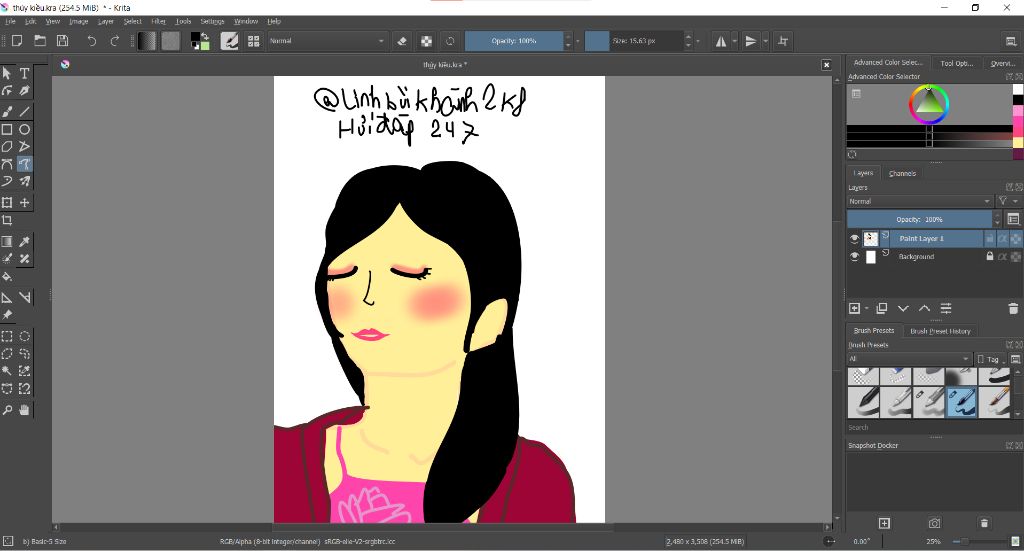Open the Layer menu

[106, 22]
